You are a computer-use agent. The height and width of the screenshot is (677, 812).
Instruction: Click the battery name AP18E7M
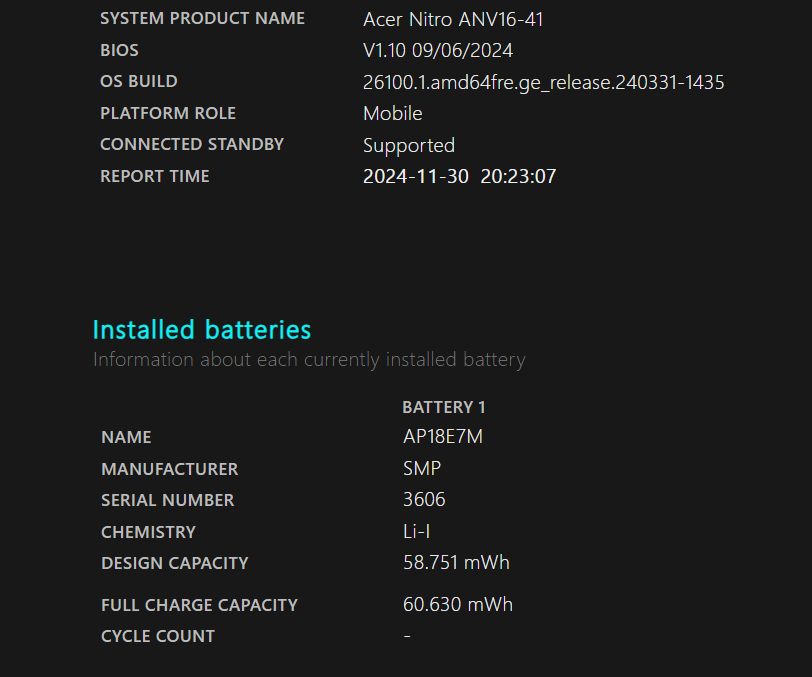click(x=442, y=437)
